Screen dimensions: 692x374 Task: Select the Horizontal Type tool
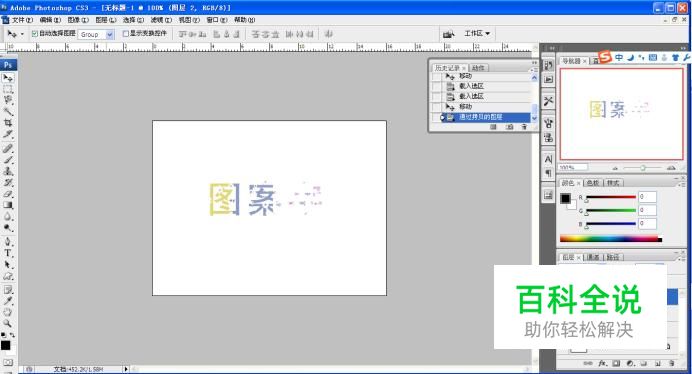pos(8,253)
